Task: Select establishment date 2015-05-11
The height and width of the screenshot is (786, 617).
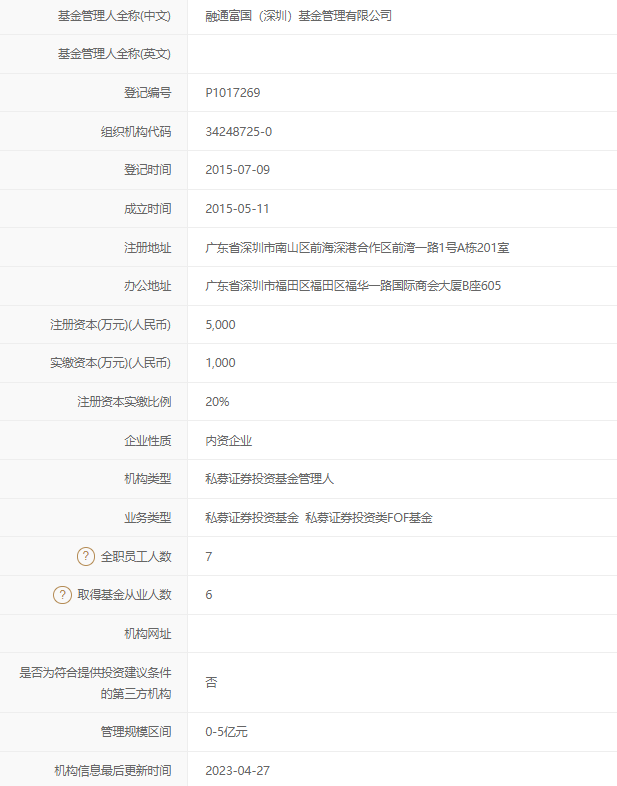Action: click(x=237, y=209)
